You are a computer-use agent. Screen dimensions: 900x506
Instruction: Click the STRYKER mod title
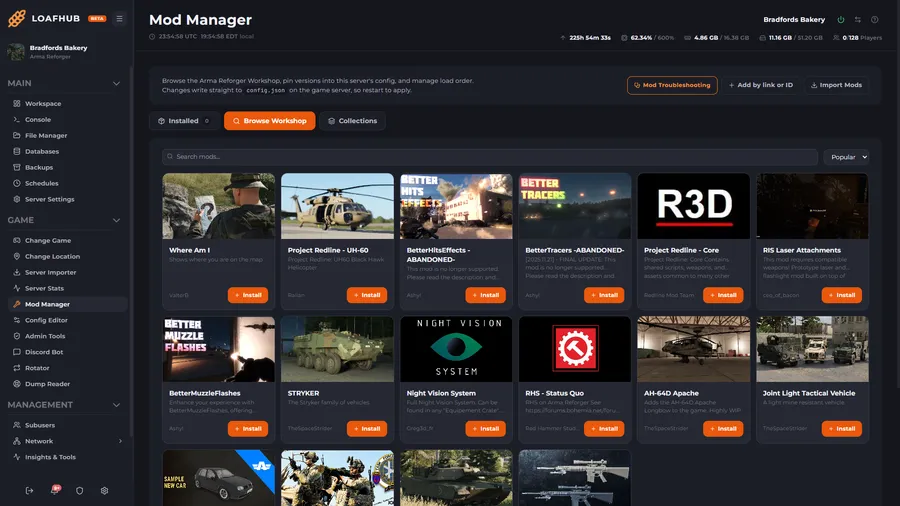(x=303, y=393)
